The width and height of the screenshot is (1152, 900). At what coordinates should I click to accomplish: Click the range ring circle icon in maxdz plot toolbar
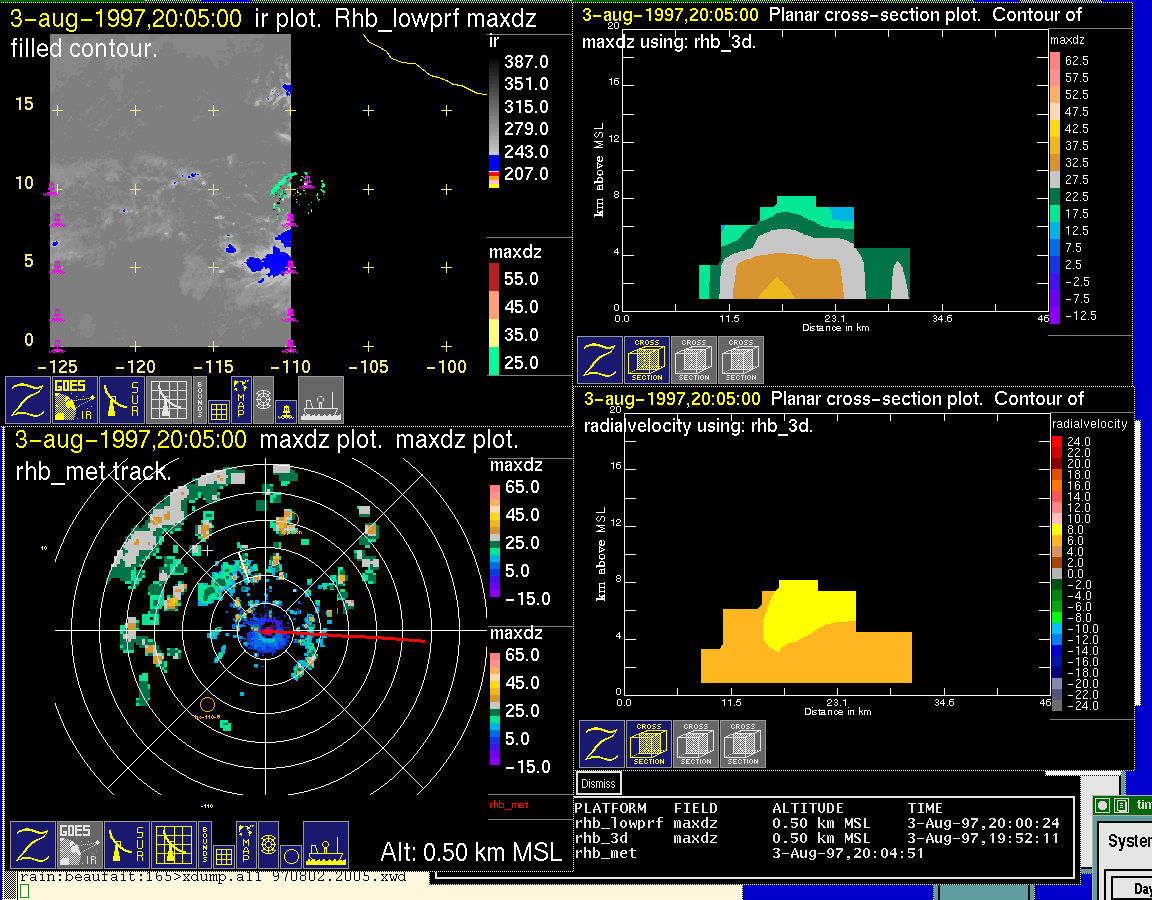pos(289,856)
